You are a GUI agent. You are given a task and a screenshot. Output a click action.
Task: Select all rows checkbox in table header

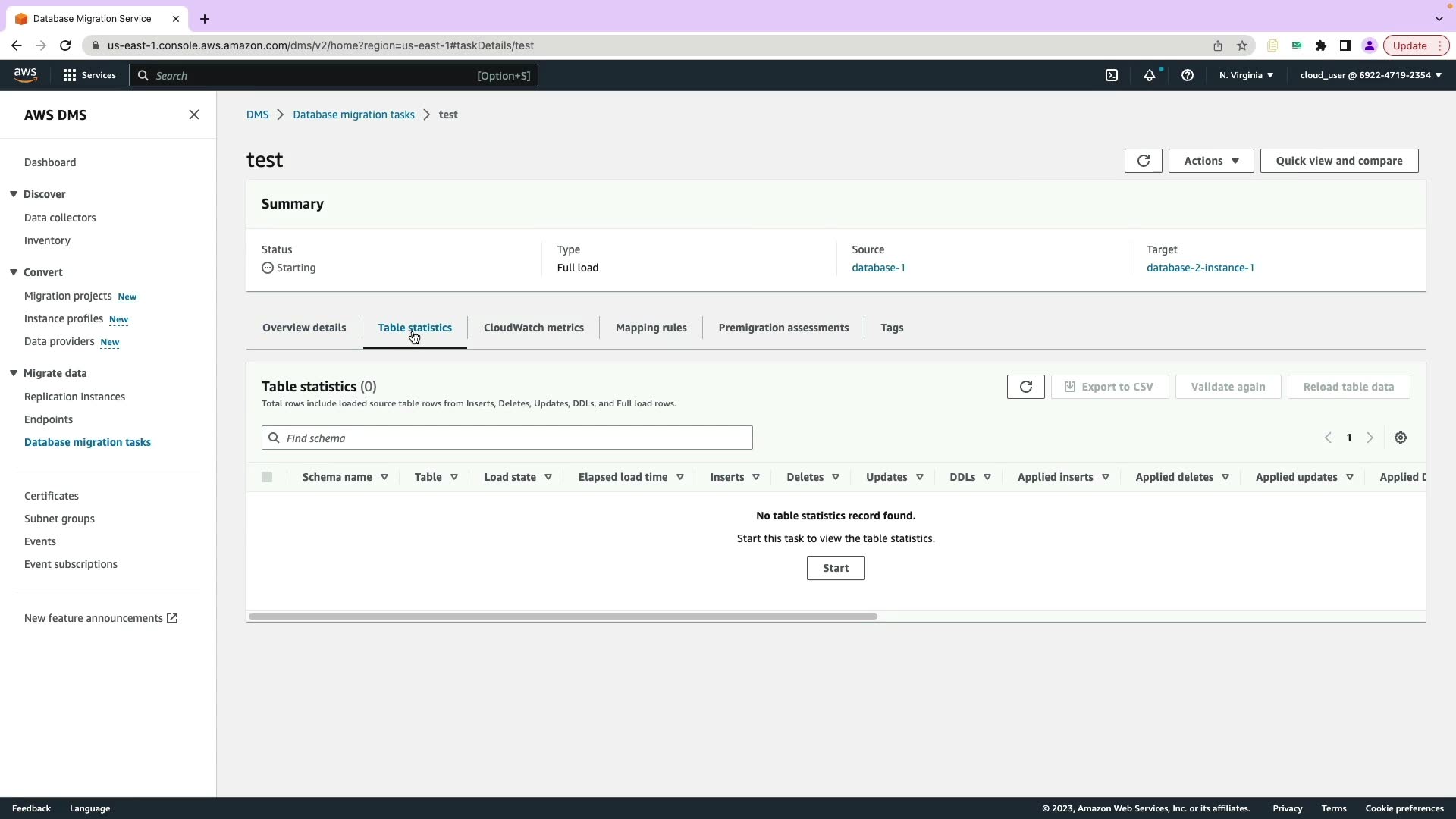[267, 477]
